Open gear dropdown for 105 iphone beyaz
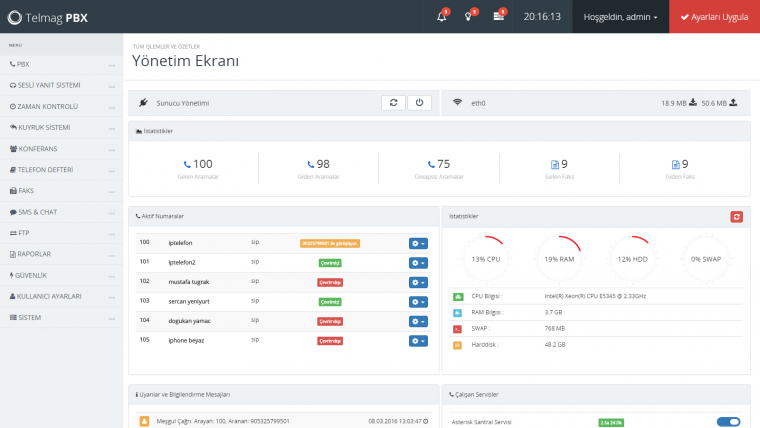The width and height of the screenshot is (760, 428). [x=418, y=341]
